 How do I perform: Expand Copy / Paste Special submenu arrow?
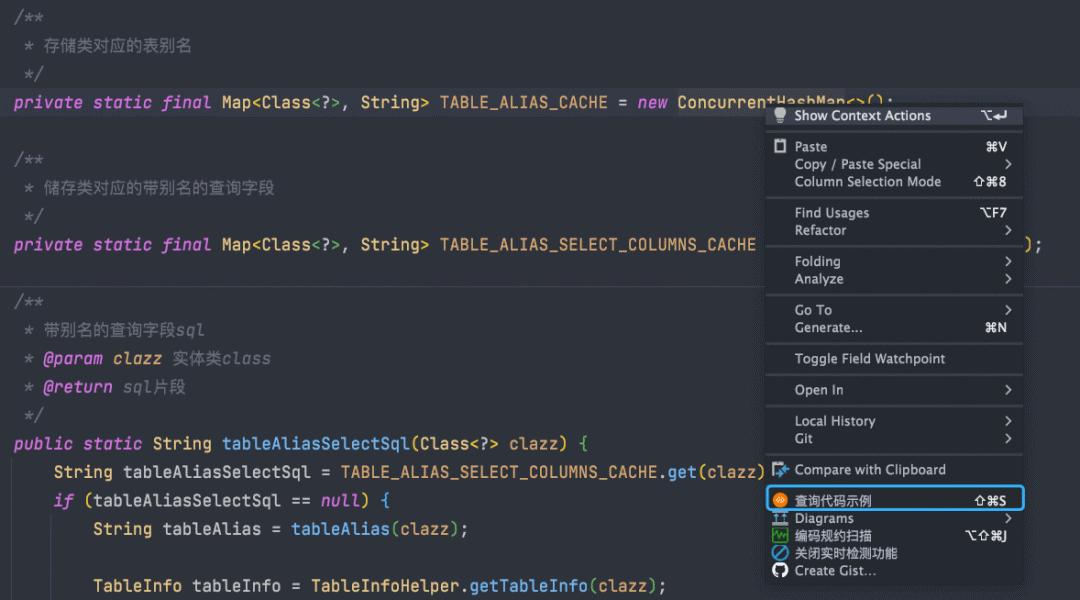point(1008,164)
